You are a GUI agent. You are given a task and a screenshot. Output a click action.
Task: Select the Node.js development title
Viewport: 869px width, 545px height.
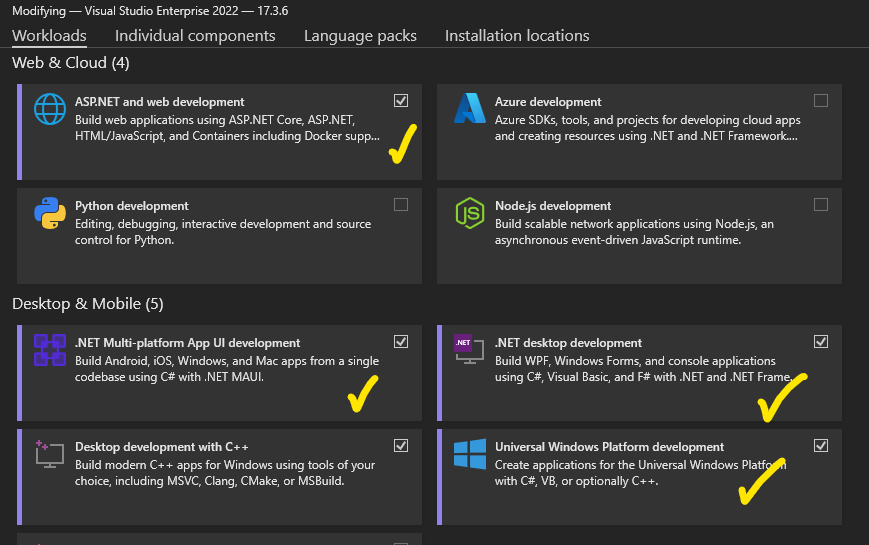553,206
